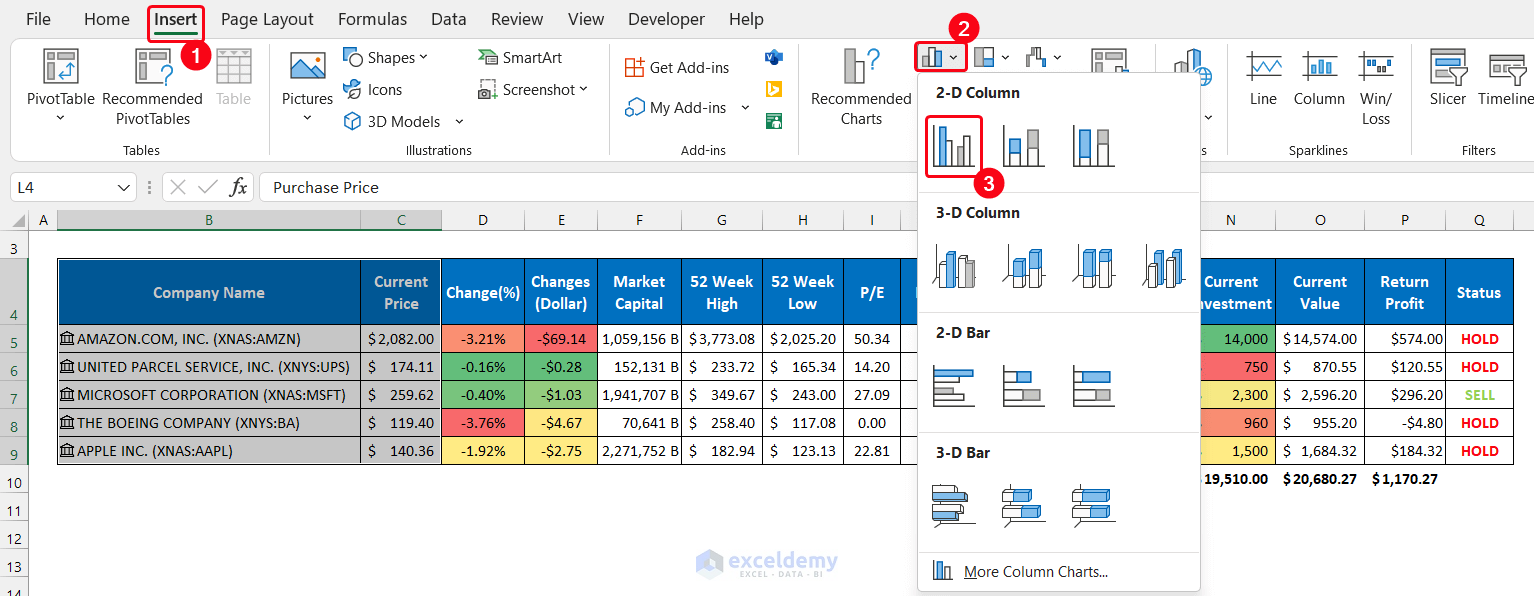Screen dimensions: 1534x596
Task: Click the yellow -$2.75 Changes cell
Action: coord(560,451)
